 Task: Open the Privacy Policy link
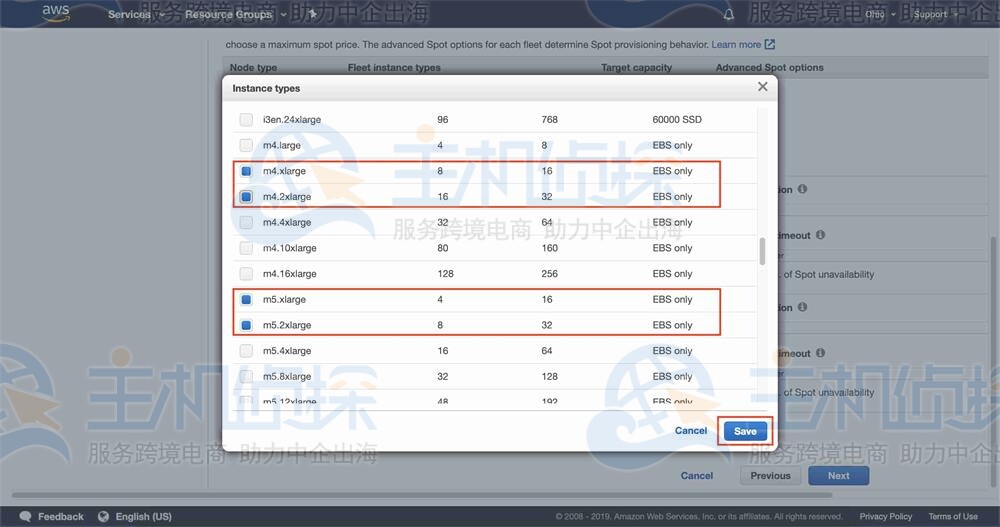(x=885, y=516)
